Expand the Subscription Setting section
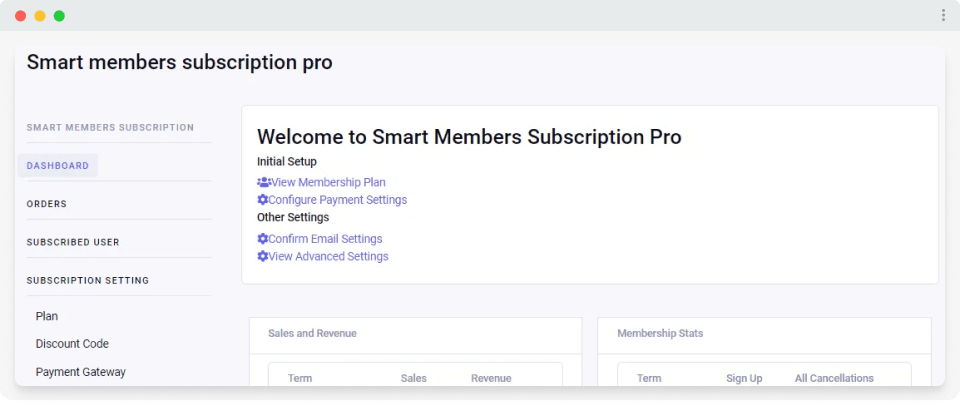960x408 pixels. click(x=88, y=281)
